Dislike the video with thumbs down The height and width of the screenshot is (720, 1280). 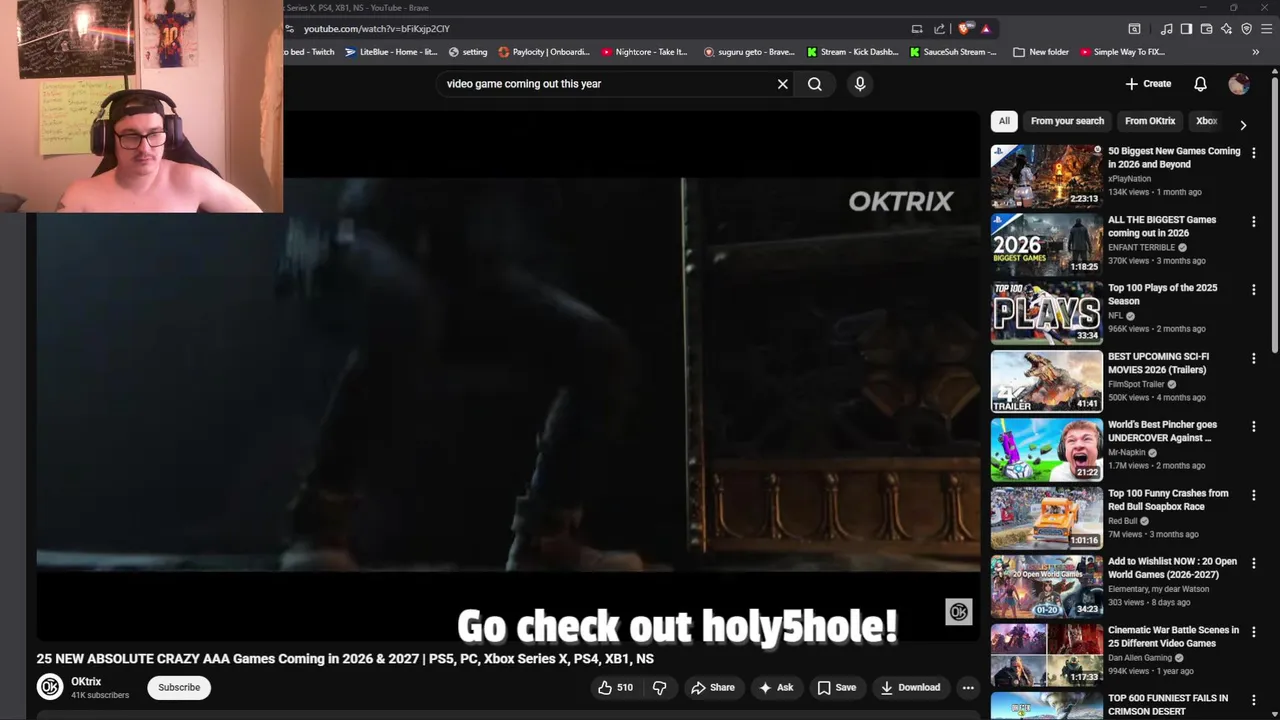coord(659,687)
